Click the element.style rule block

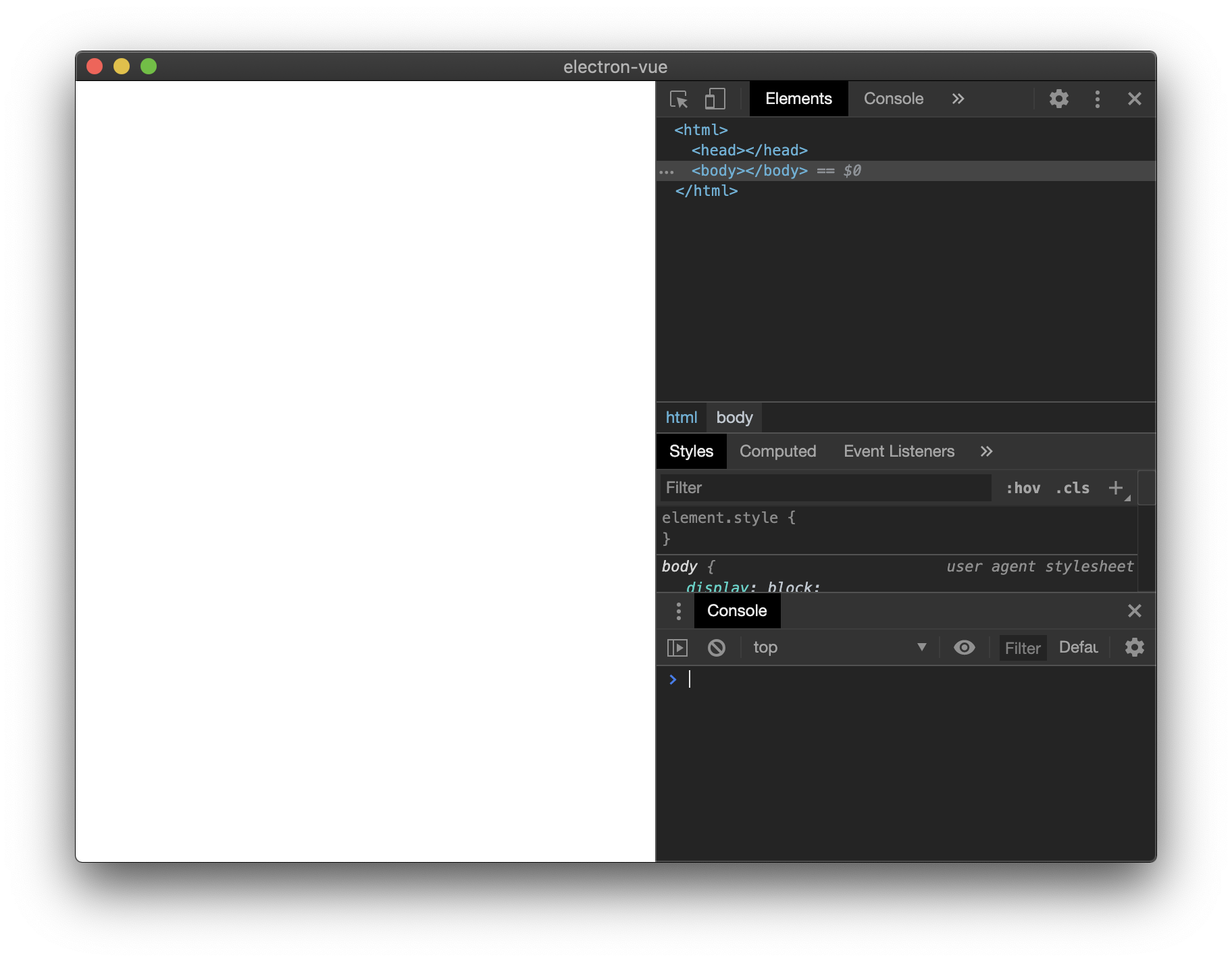(x=897, y=528)
